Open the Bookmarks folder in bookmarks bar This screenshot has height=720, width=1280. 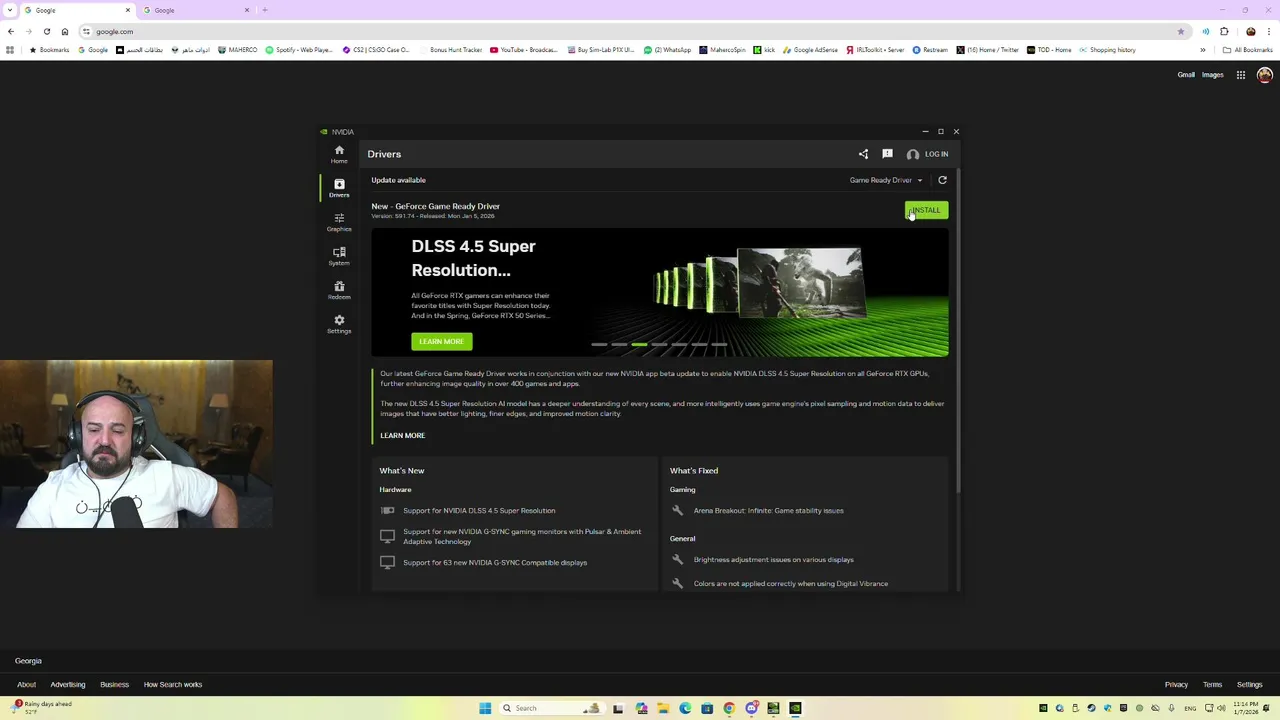[49, 50]
